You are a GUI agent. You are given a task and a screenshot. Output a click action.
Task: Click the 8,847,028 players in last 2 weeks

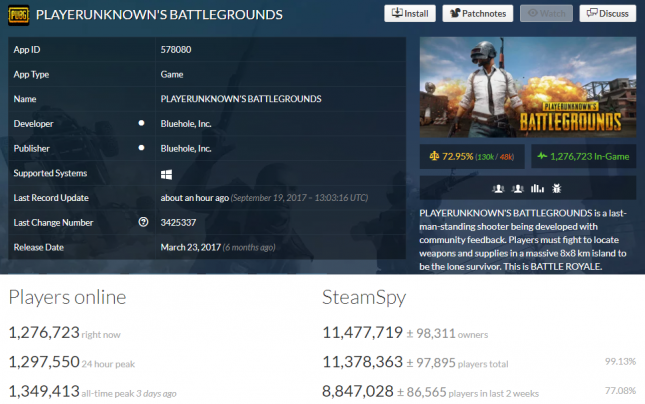tap(358, 391)
